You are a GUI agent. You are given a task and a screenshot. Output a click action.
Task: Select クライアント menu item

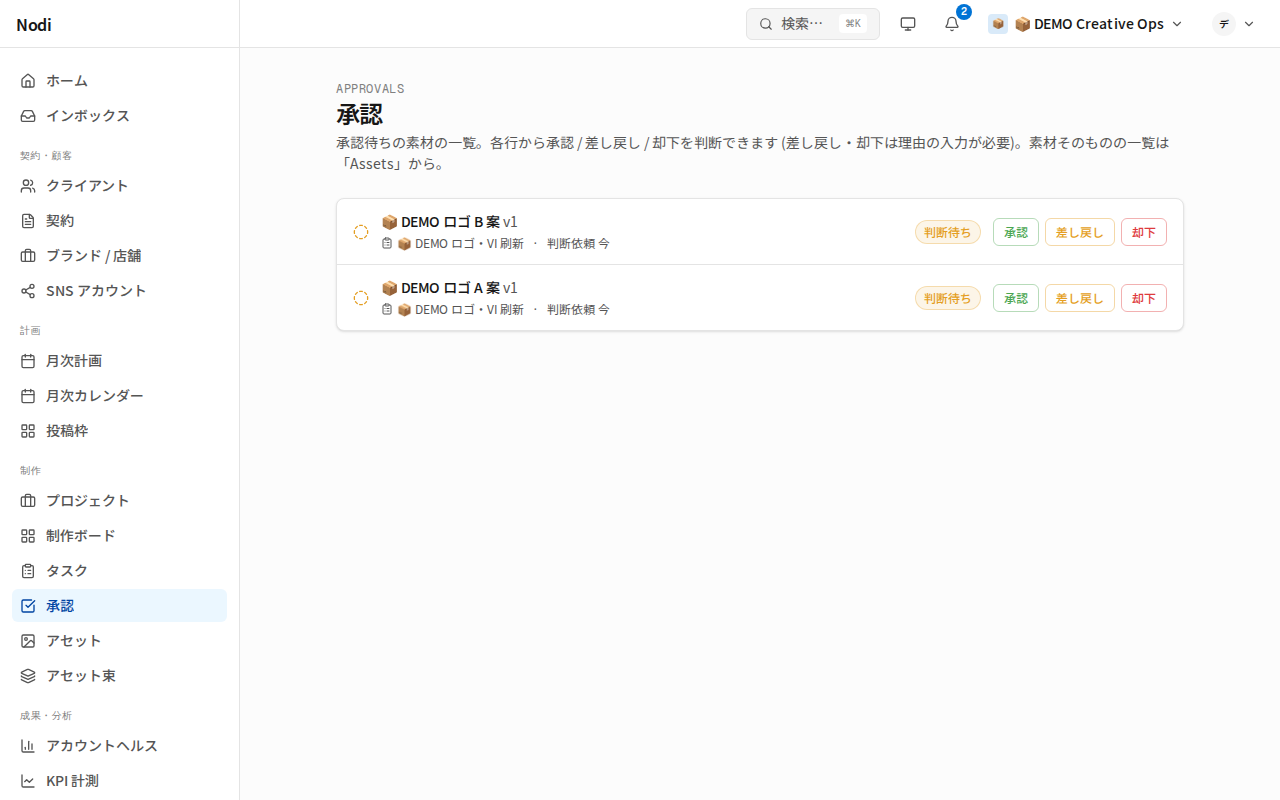[x=119, y=186]
